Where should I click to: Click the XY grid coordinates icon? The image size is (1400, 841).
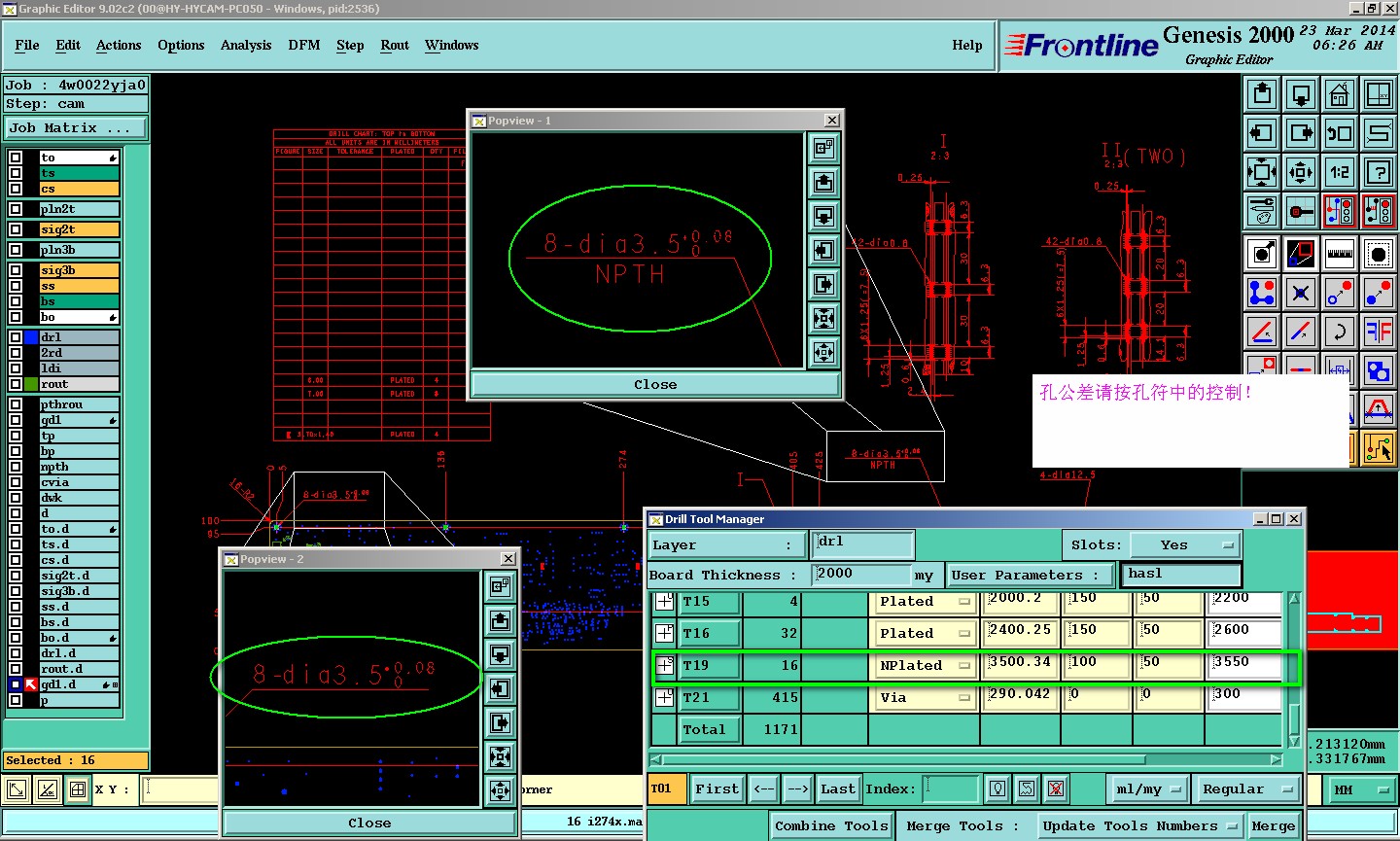pyautogui.click(x=1379, y=94)
